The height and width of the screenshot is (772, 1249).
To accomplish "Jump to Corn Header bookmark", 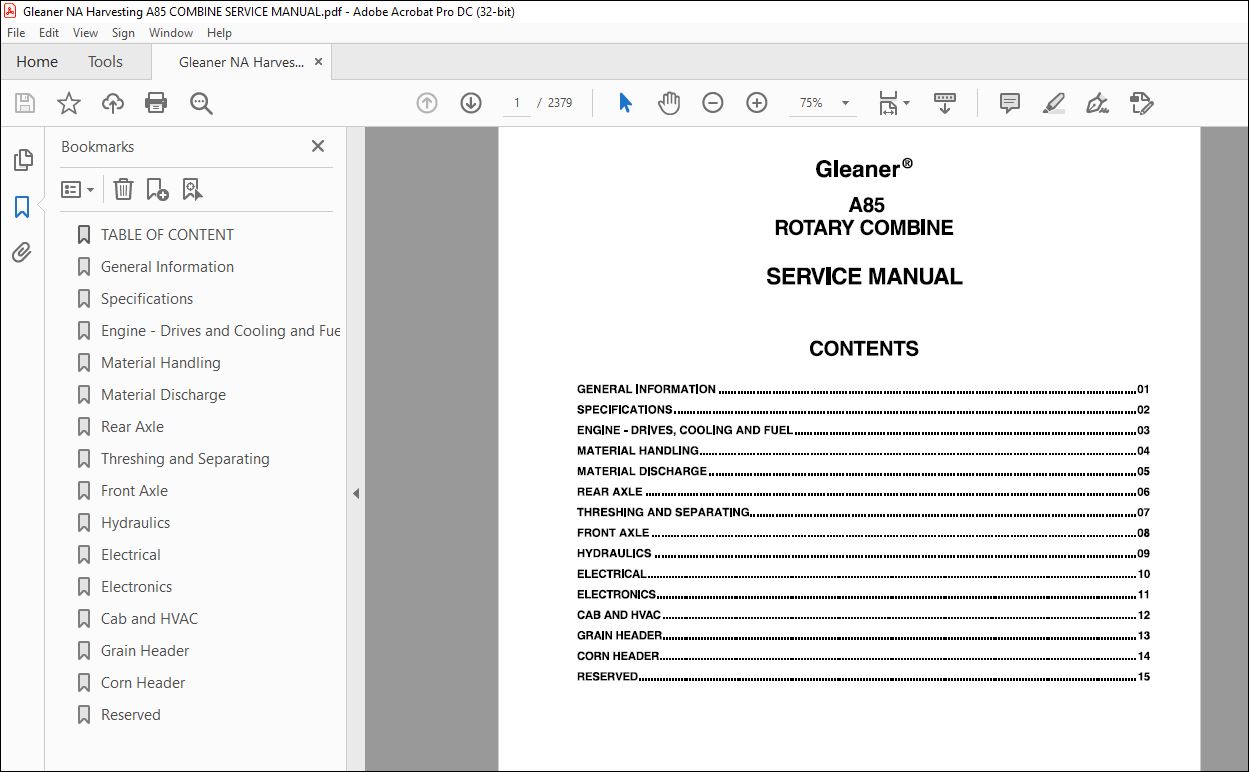I will 143,683.
